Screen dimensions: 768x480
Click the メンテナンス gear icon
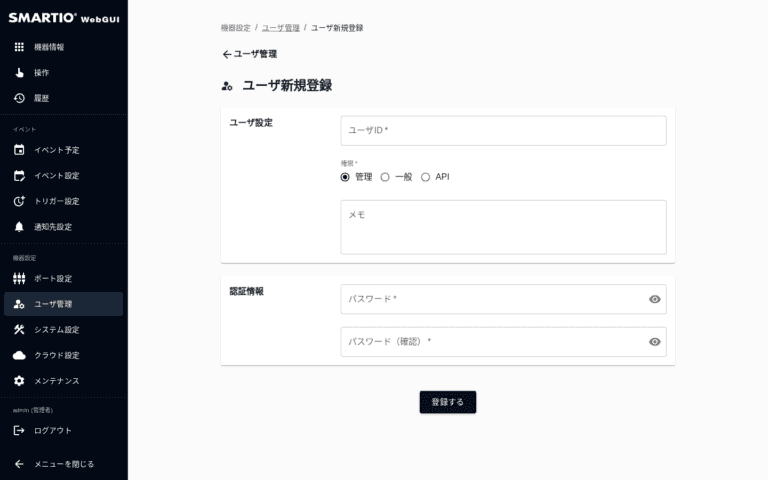click(x=19, y=381)
